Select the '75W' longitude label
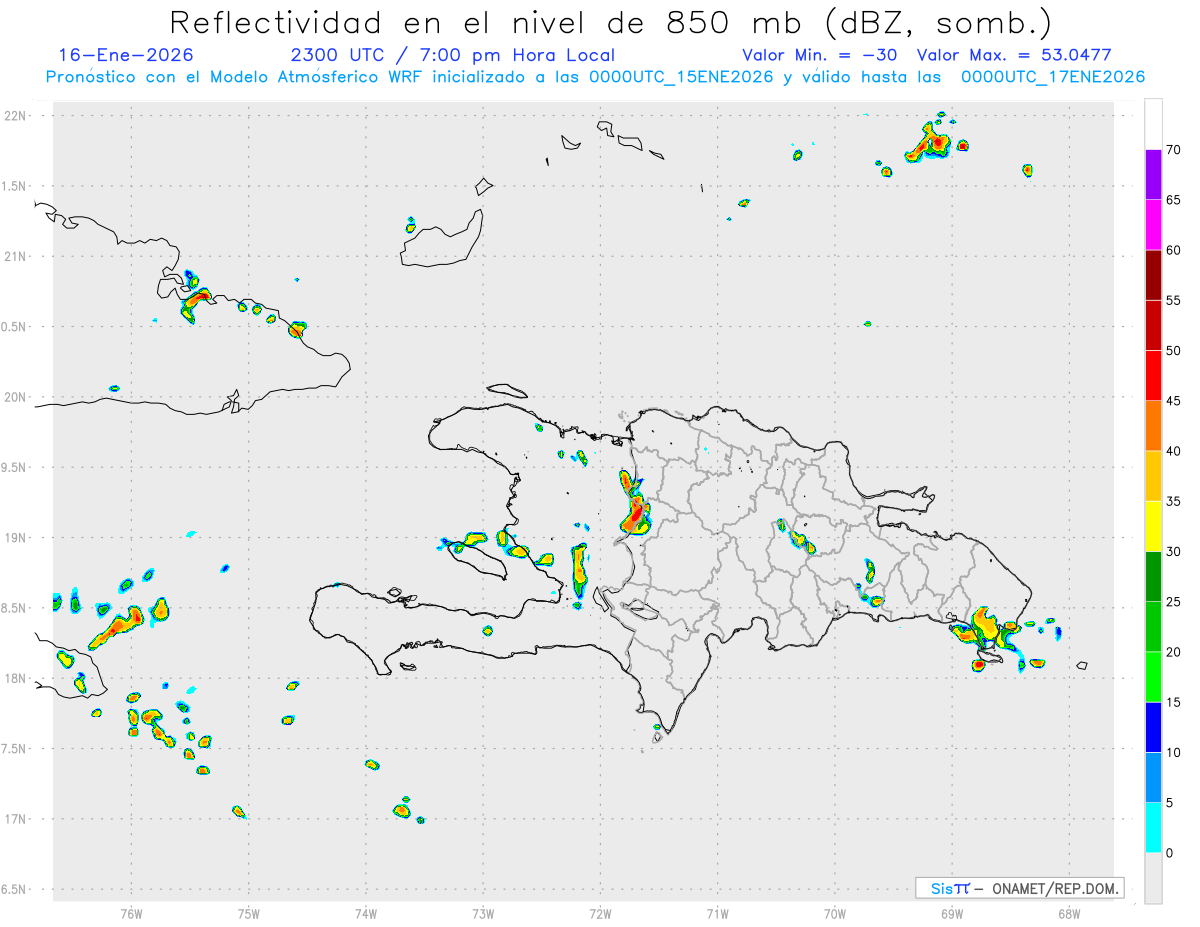 click(x=248, y=914)
